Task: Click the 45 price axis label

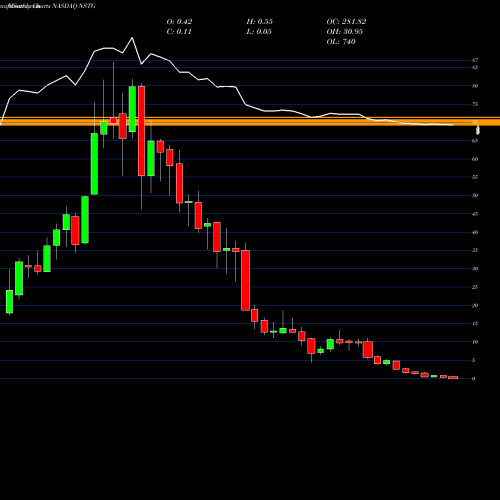Action: 475,214
